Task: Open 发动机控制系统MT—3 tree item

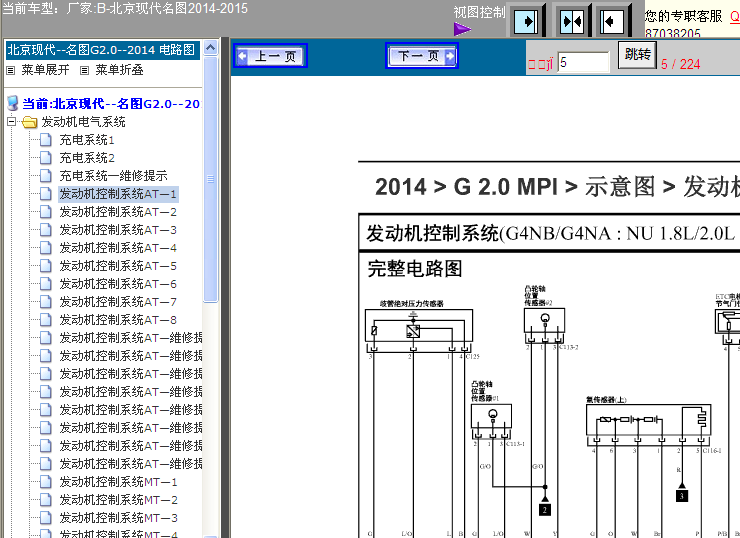Action: pyautogui.click(x=118, y=518)
